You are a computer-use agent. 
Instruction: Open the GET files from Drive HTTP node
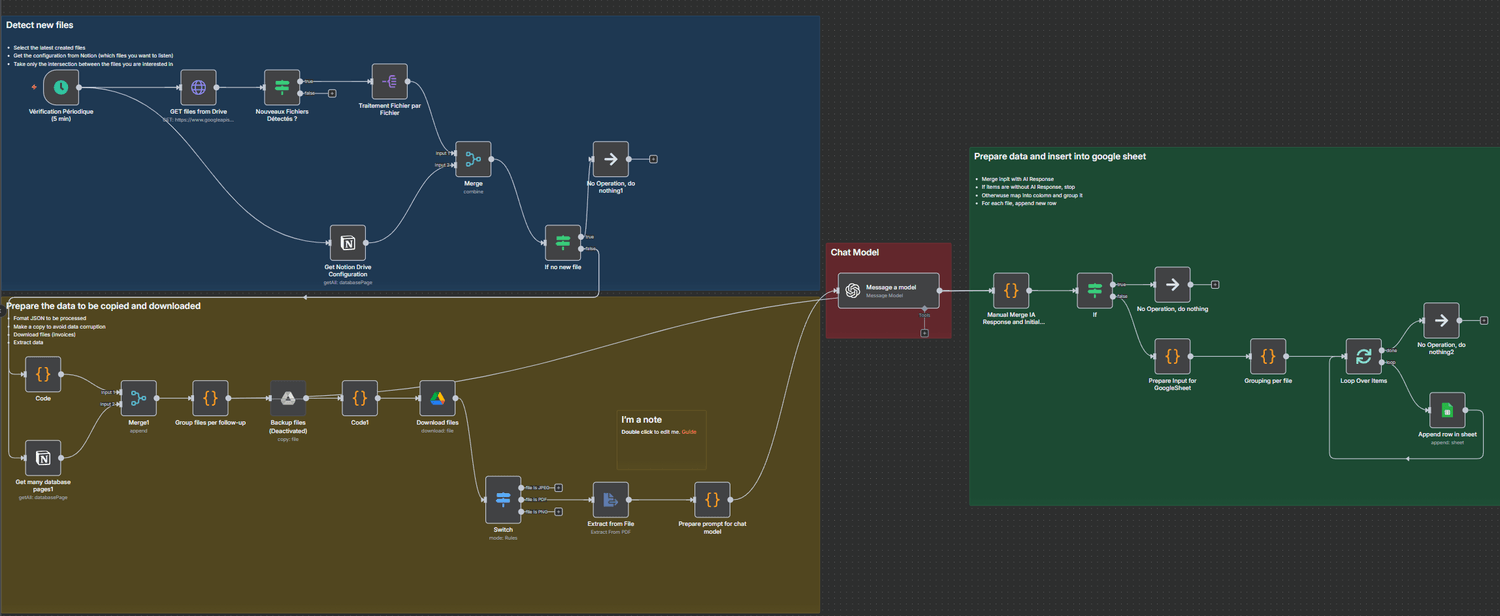point(199,88)
